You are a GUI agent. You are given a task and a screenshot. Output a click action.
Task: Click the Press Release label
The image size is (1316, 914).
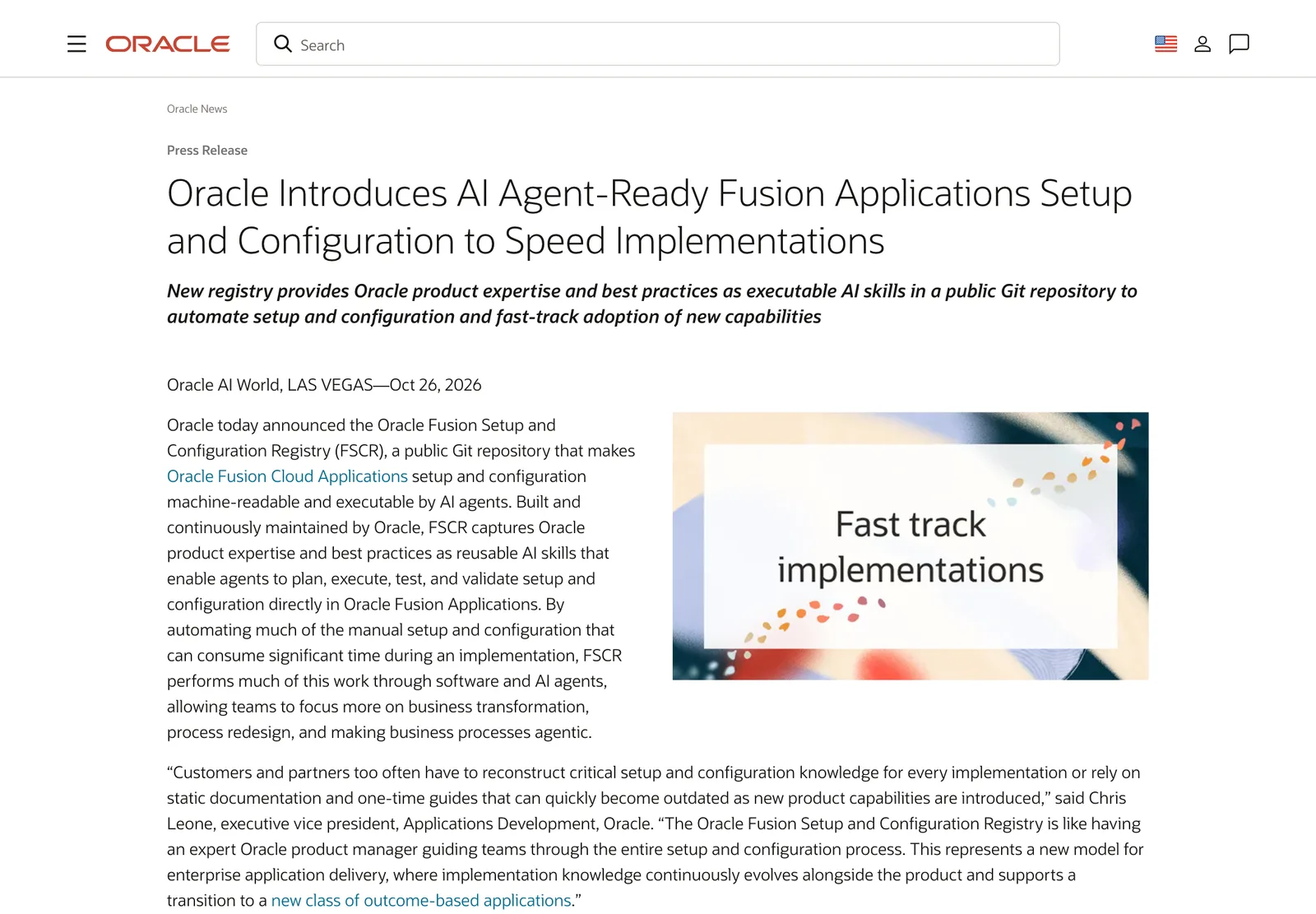click(207, 151)
